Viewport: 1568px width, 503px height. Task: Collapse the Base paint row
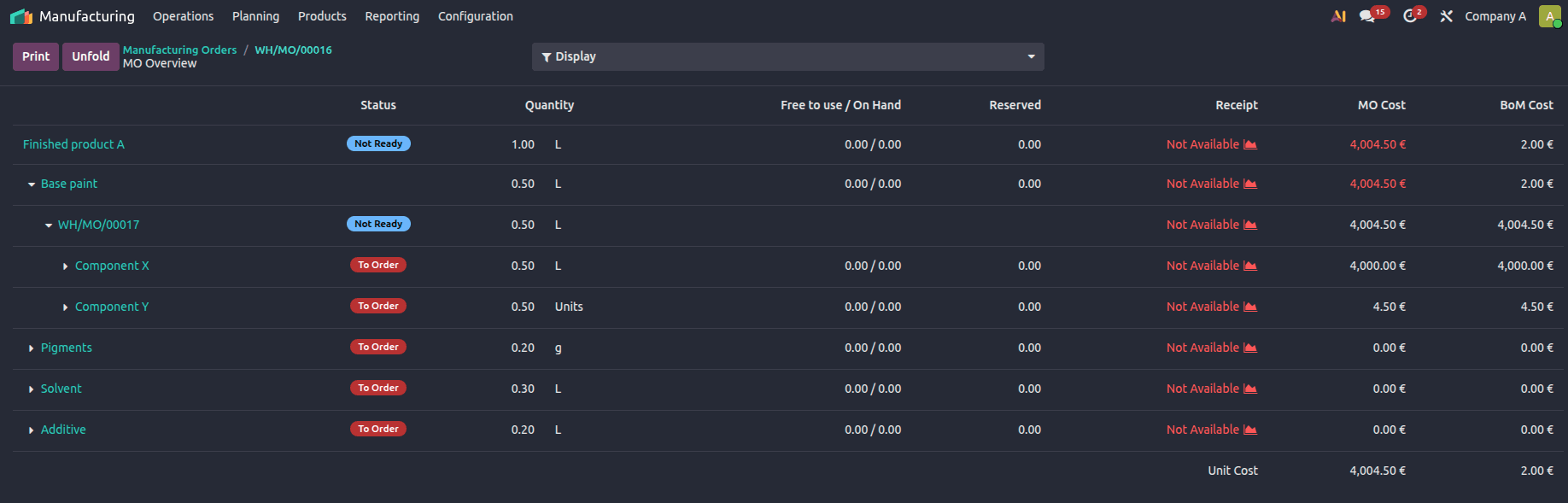tap(32, 184)
